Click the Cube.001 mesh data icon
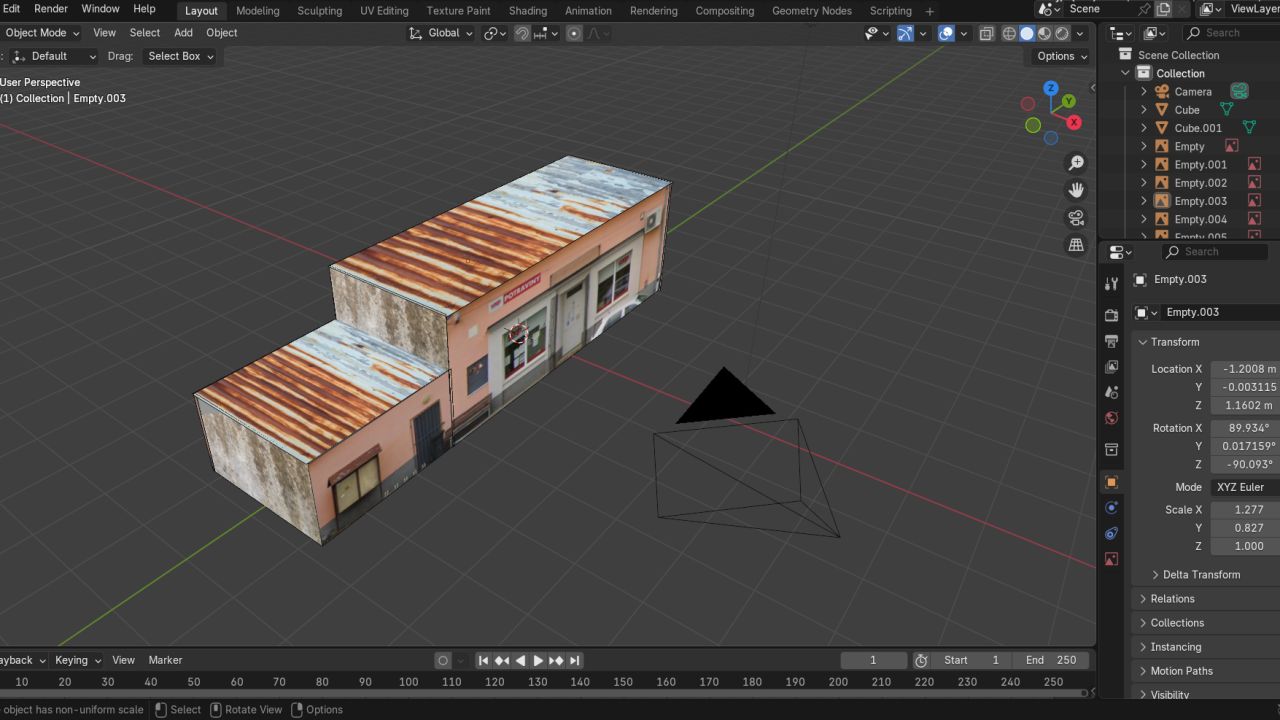 (1248, 127)
